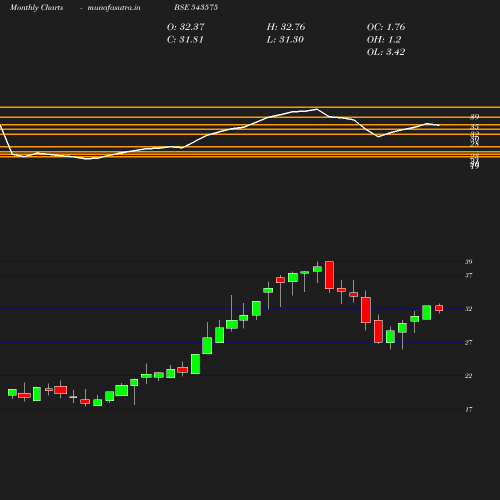
Task: Click the high value H: 32.76
Action: 286,27
